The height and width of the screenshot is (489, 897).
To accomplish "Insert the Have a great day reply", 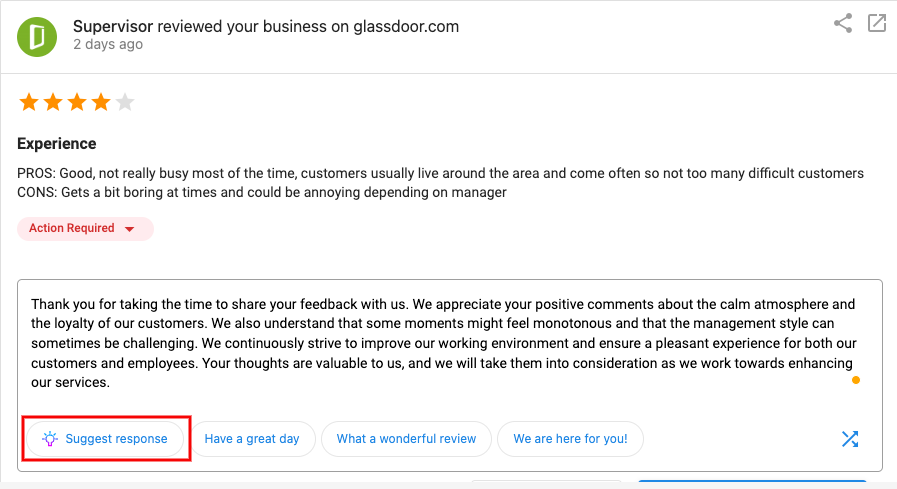I will point(252,439).
